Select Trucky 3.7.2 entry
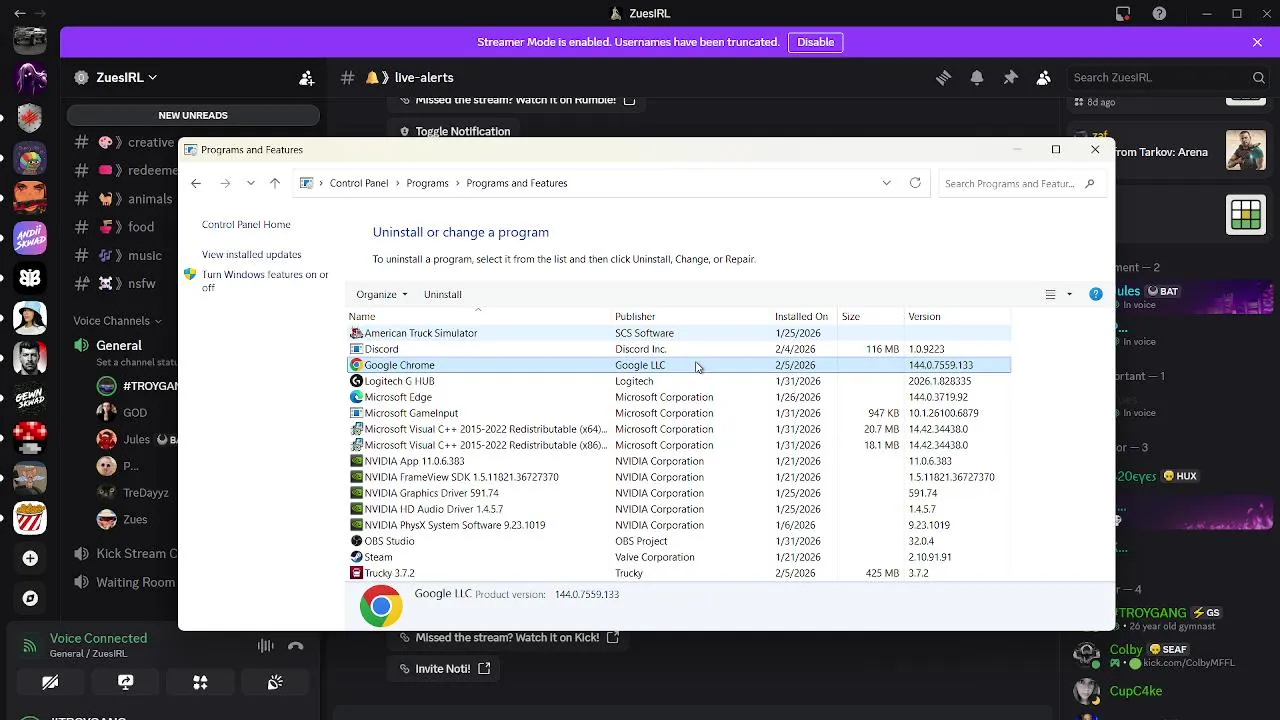The height and width of the screenshot is (720, 1280). (679, 573)
